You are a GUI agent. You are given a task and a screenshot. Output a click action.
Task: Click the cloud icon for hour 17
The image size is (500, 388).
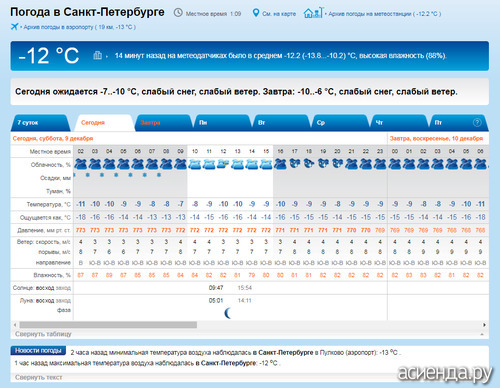click(294, 163)
